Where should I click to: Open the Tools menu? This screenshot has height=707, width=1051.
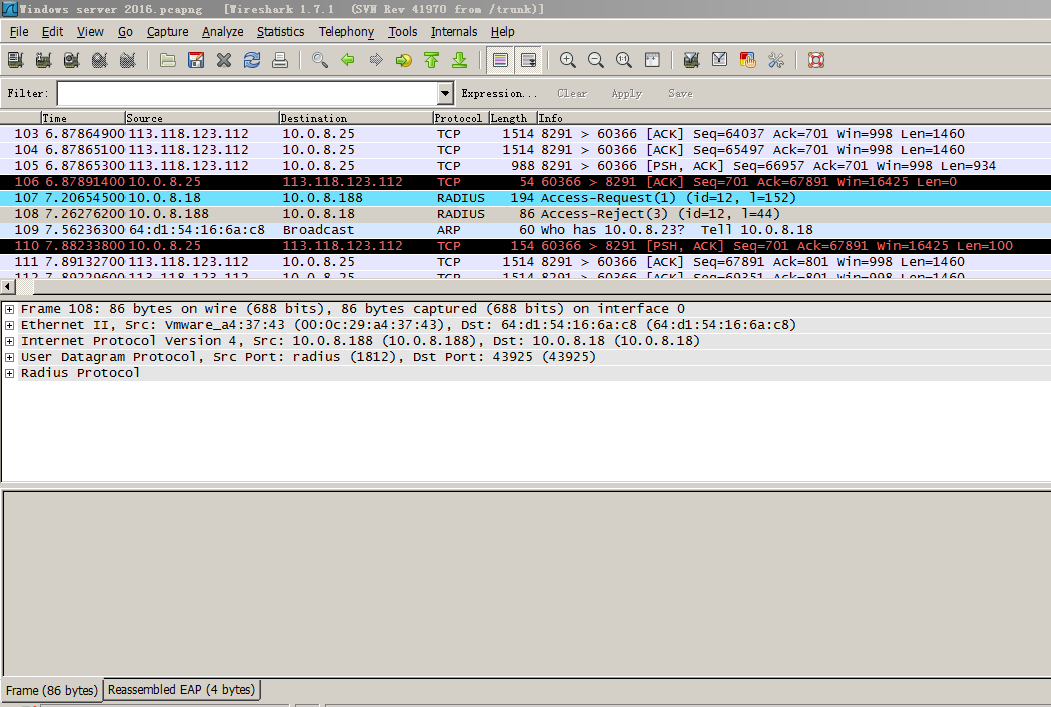[x=402, y=31]
